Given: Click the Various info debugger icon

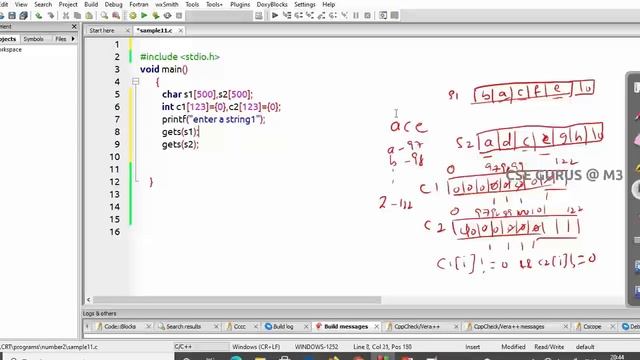Looking at the screenshot, I should tap(394, 16).
